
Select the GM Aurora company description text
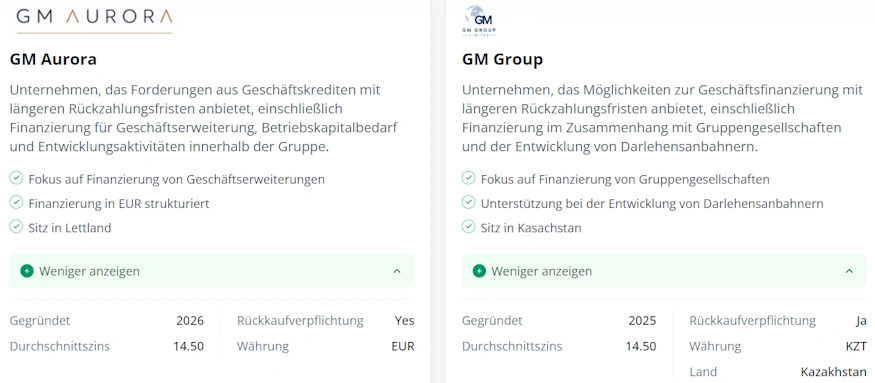click(204, 118)
